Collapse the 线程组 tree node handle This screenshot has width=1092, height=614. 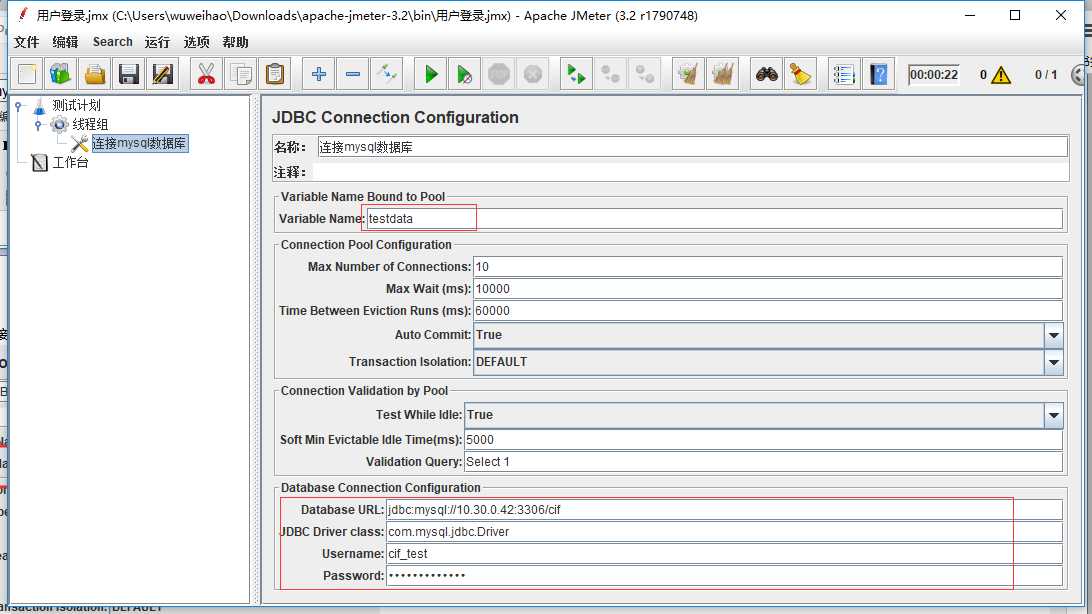tap(38, 125)
